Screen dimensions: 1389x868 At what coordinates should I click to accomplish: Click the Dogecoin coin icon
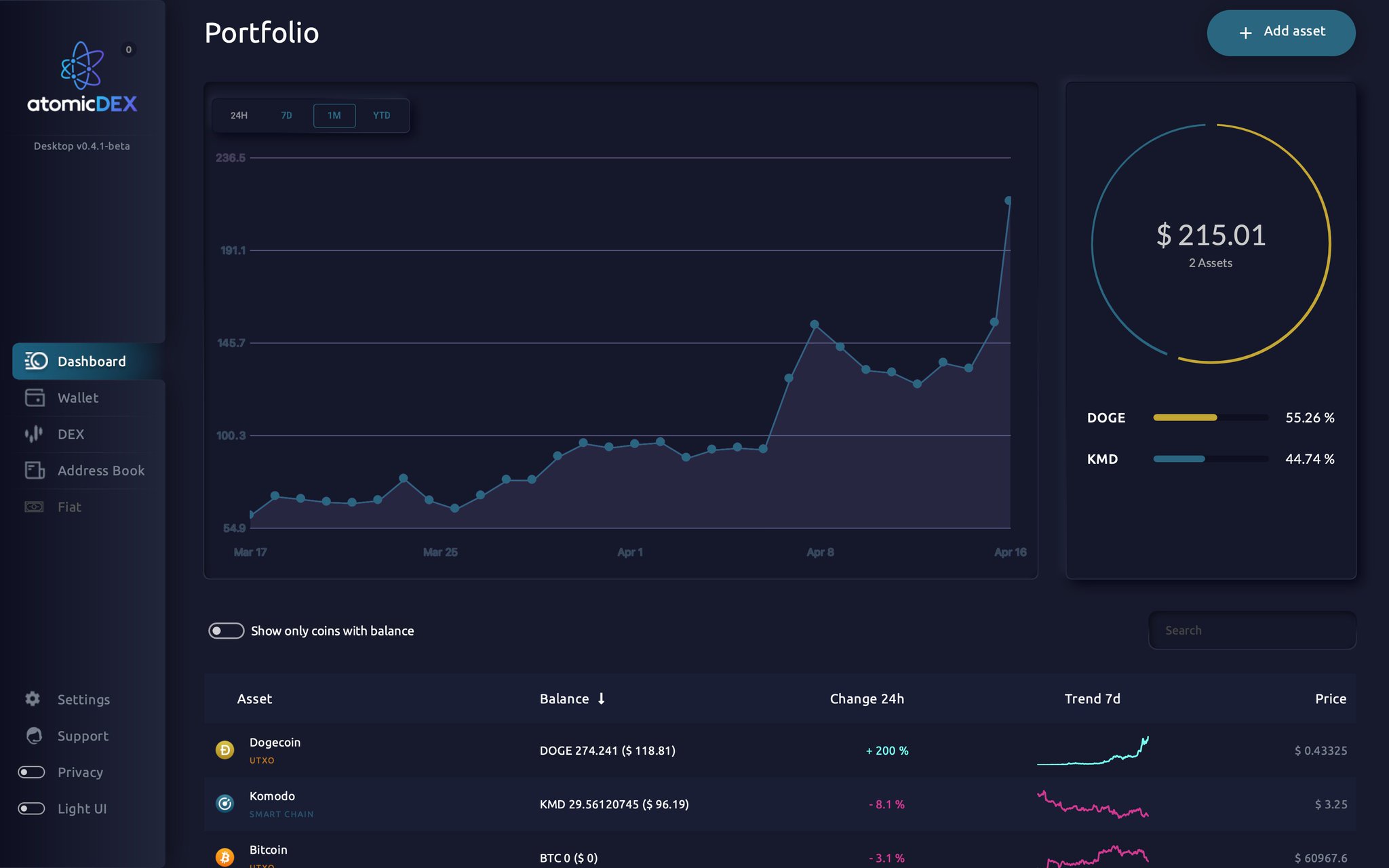tap(224, 749)
